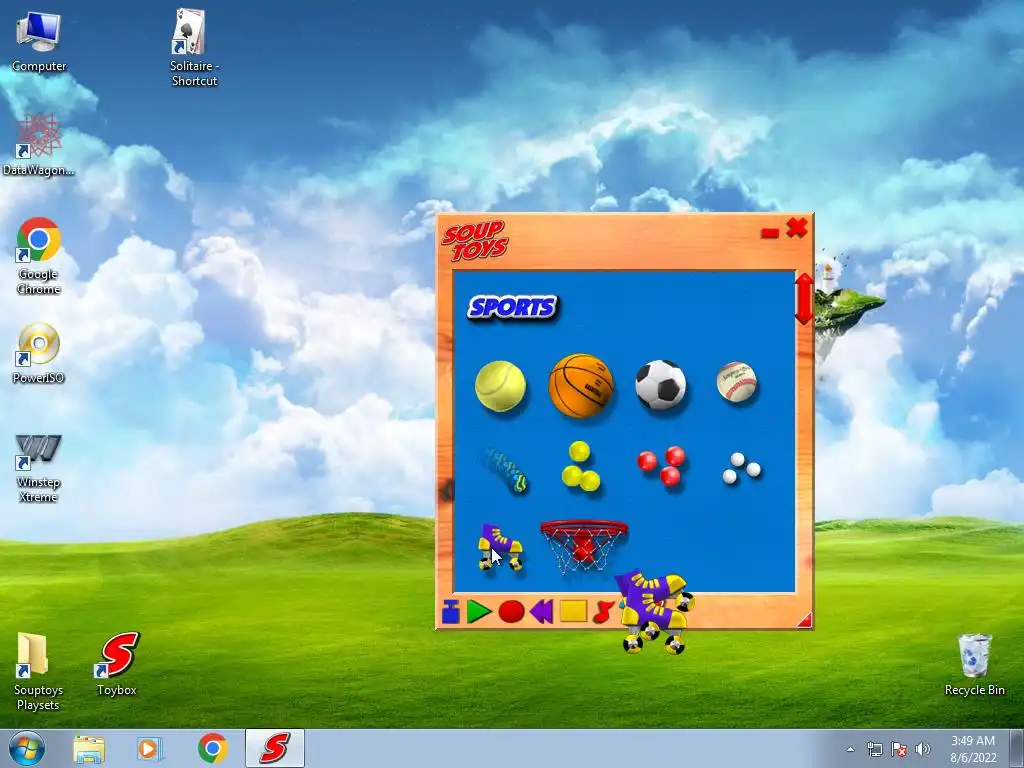Select the Winstep Xtreme shortcut
The height and width of the screenshot is (768, 1024).
39,469
